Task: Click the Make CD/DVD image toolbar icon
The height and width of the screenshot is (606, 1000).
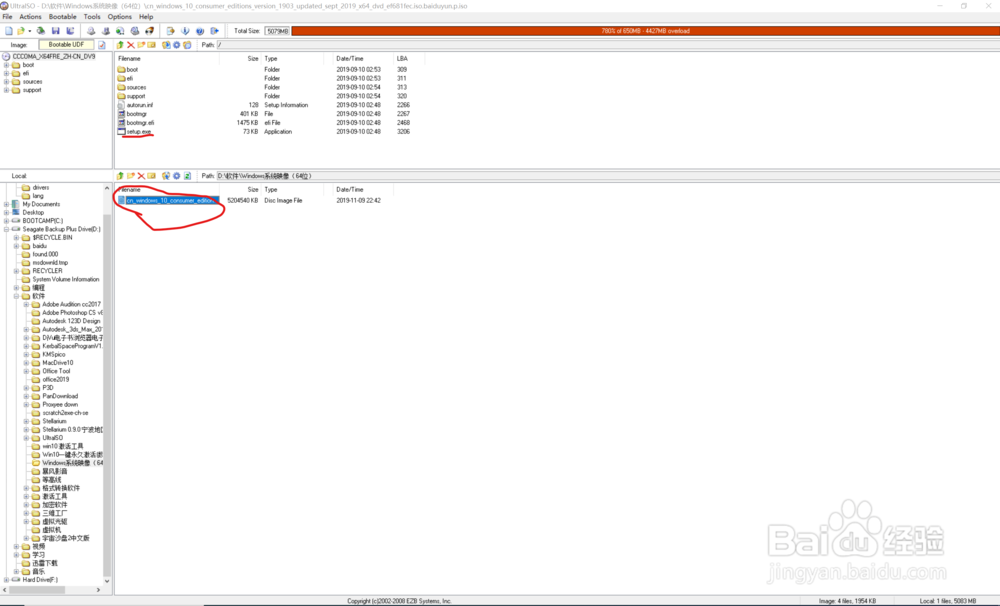Action: (x=91, y=31)
